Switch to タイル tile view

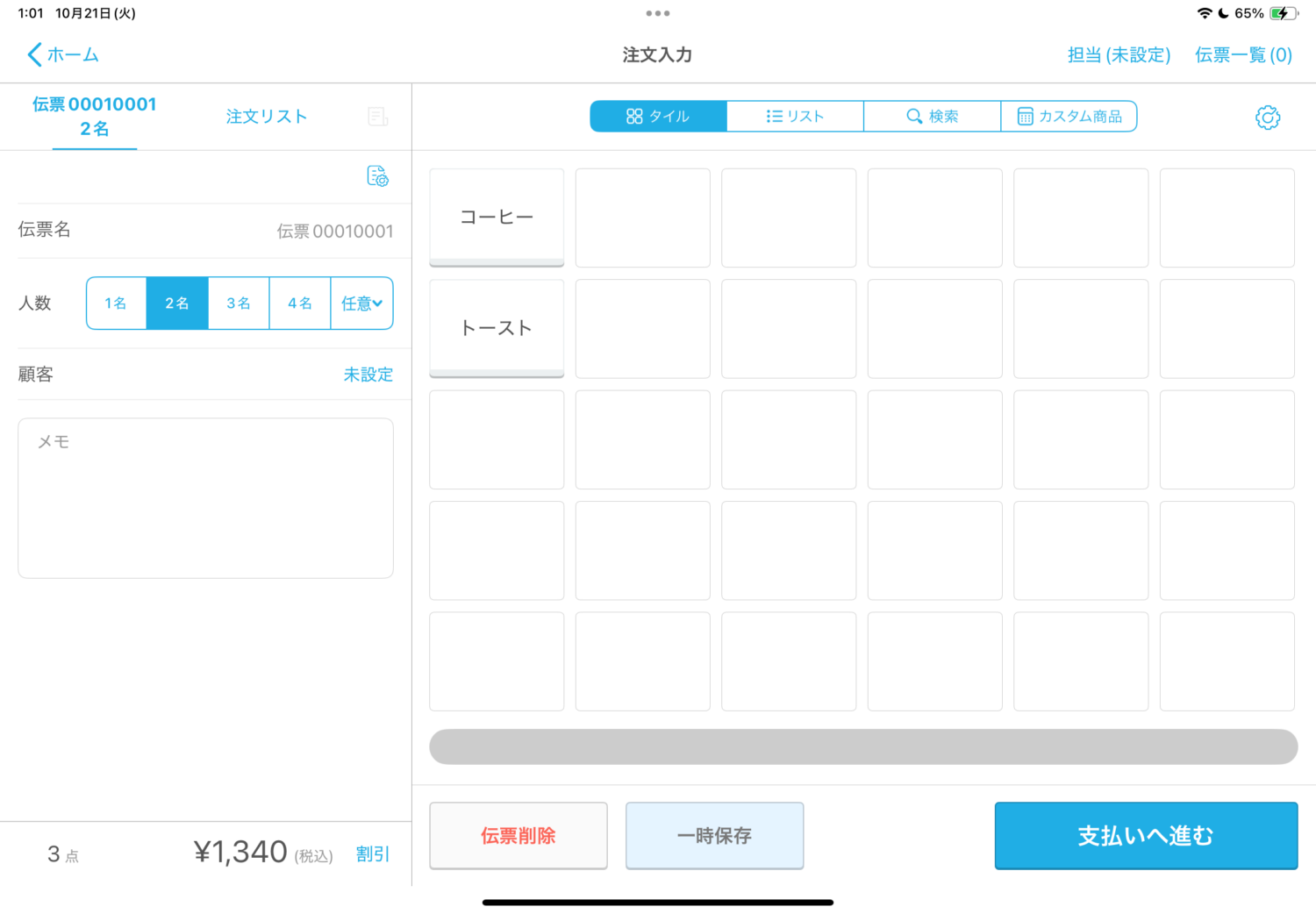(x=658, y=117)
